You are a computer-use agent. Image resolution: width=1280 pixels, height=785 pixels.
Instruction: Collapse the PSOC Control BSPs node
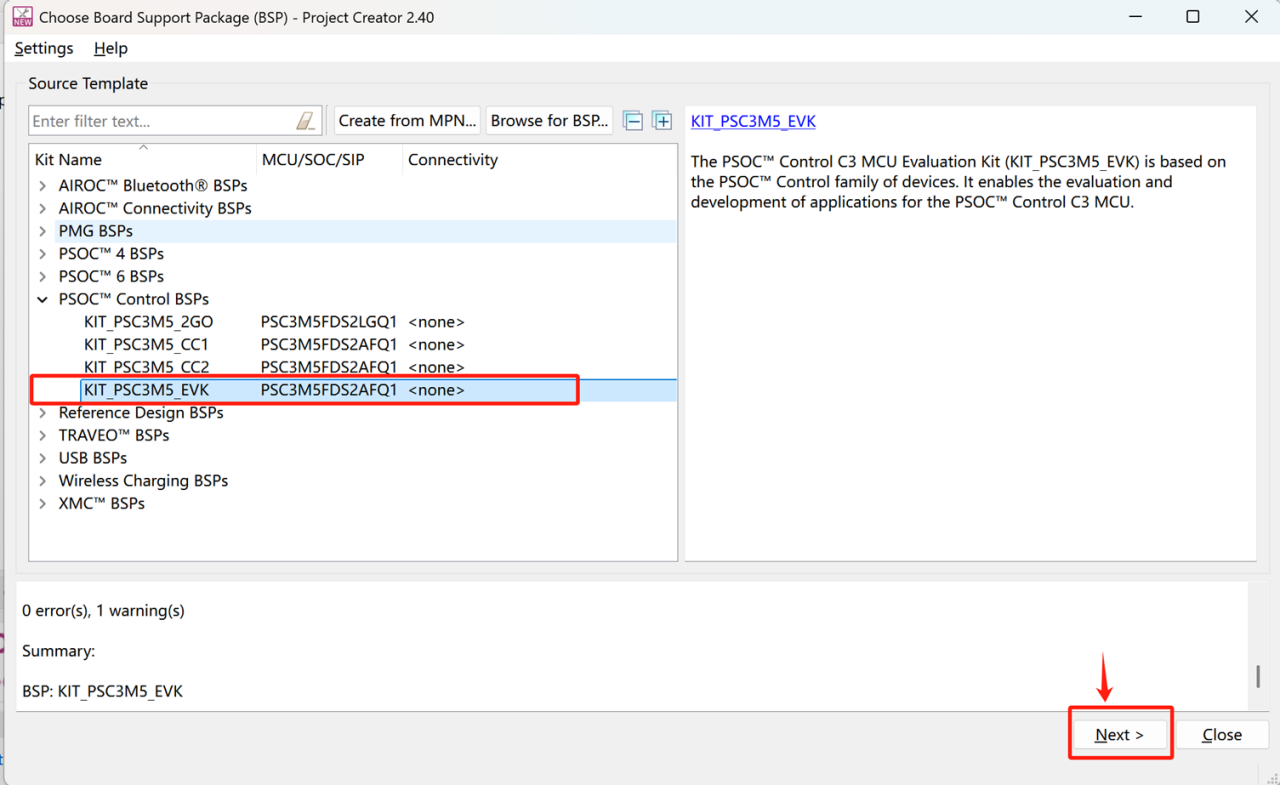[x=42, y=299]
